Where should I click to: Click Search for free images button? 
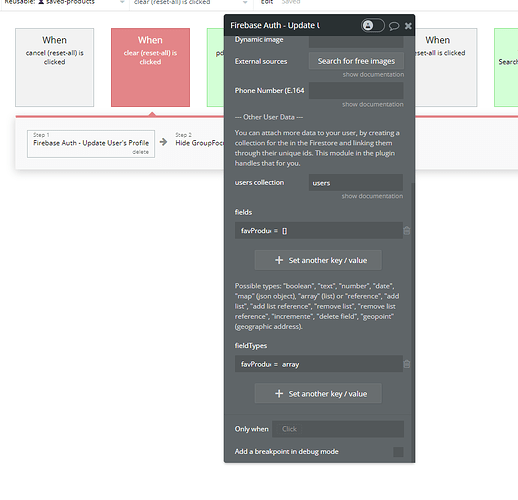click(356, 61)
